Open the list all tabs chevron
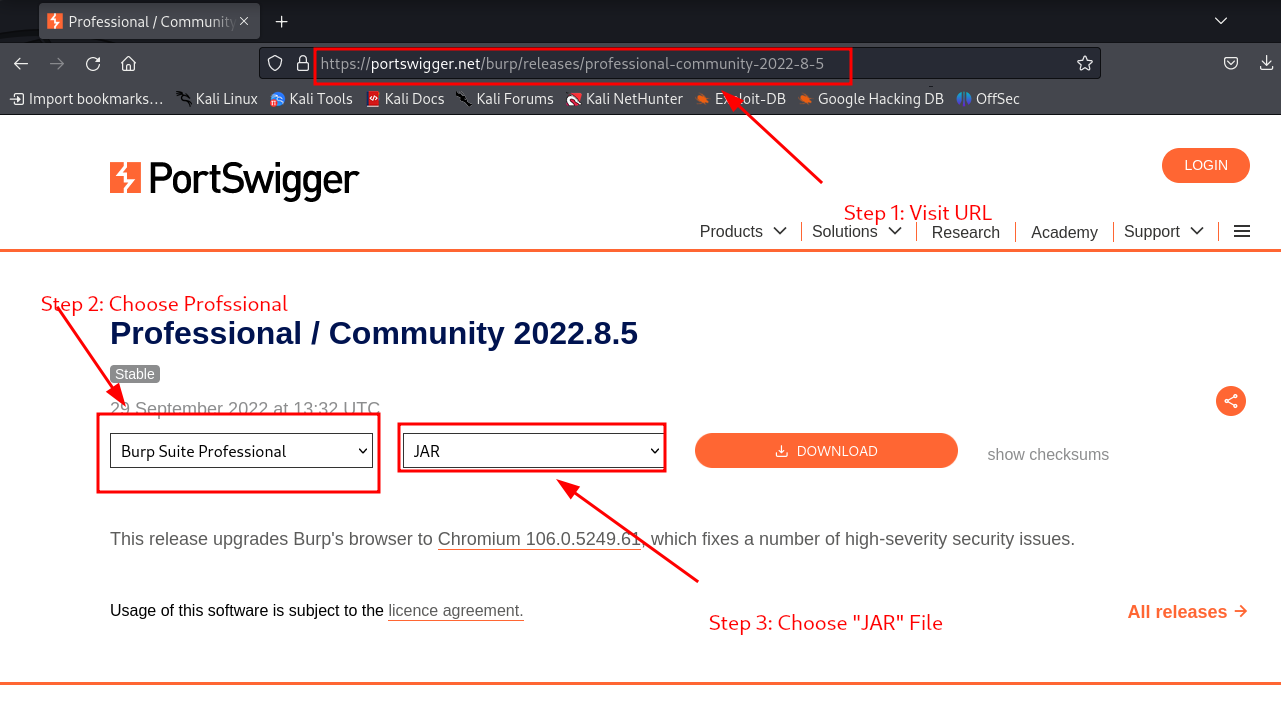1281x719 pixels. 1220,21
